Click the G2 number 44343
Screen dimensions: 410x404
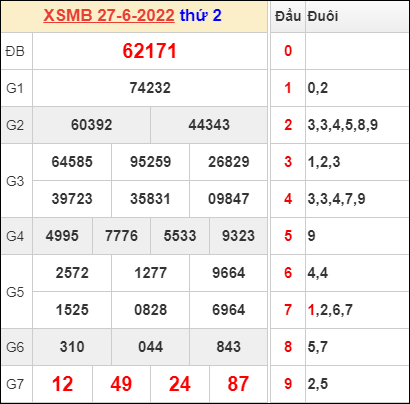209,125
